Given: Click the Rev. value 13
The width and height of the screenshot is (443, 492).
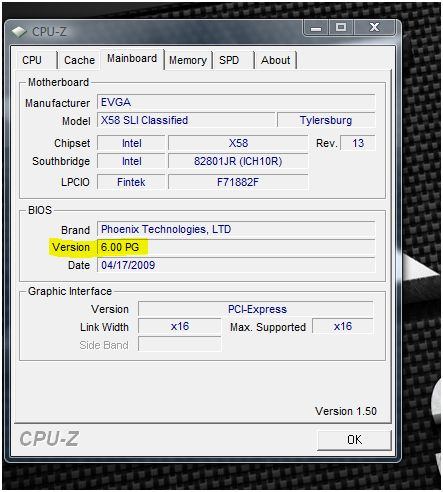Looking at the screenshot, I should tap(358, 143).
